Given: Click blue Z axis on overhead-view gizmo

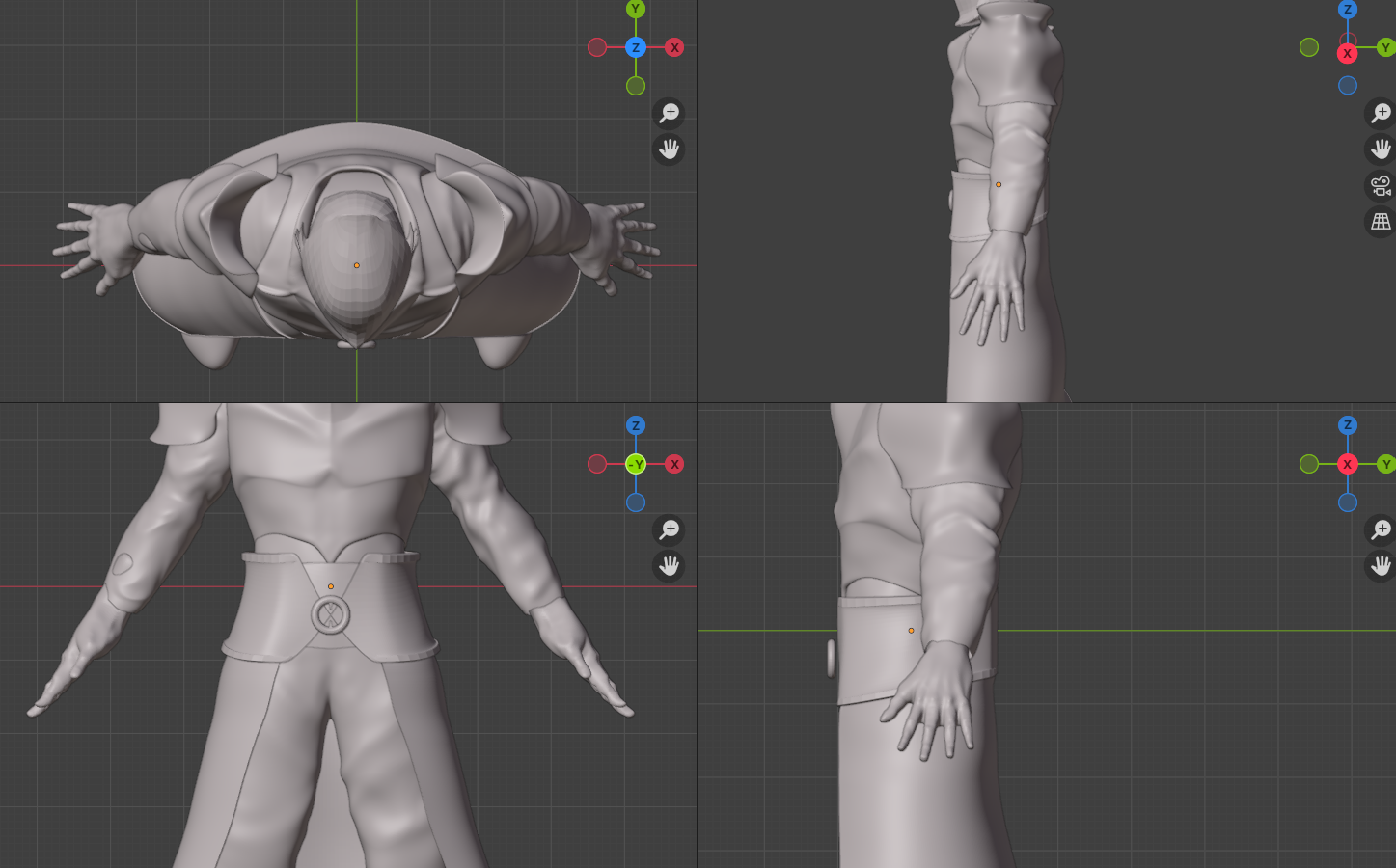Looking at the screenshot, I should pyautogui.click(x=636, y=47).
